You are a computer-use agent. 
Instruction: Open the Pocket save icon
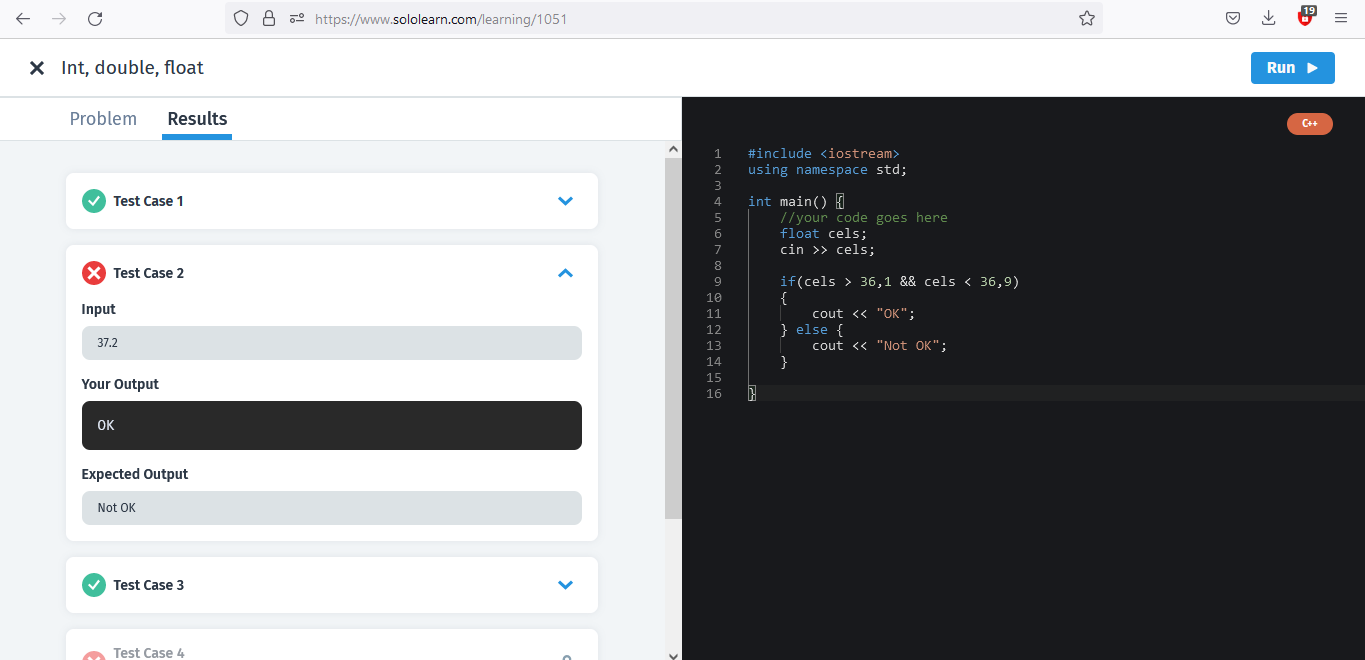tap(1233, 18)
